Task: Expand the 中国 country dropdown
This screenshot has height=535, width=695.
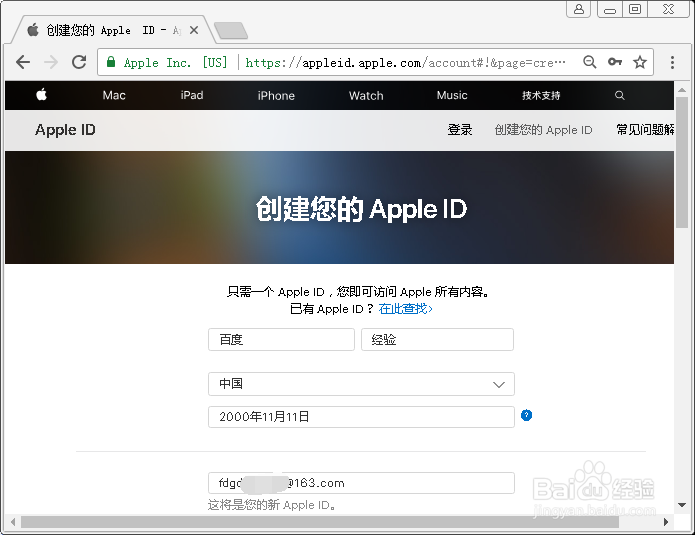Action: [x=361, y=384]
